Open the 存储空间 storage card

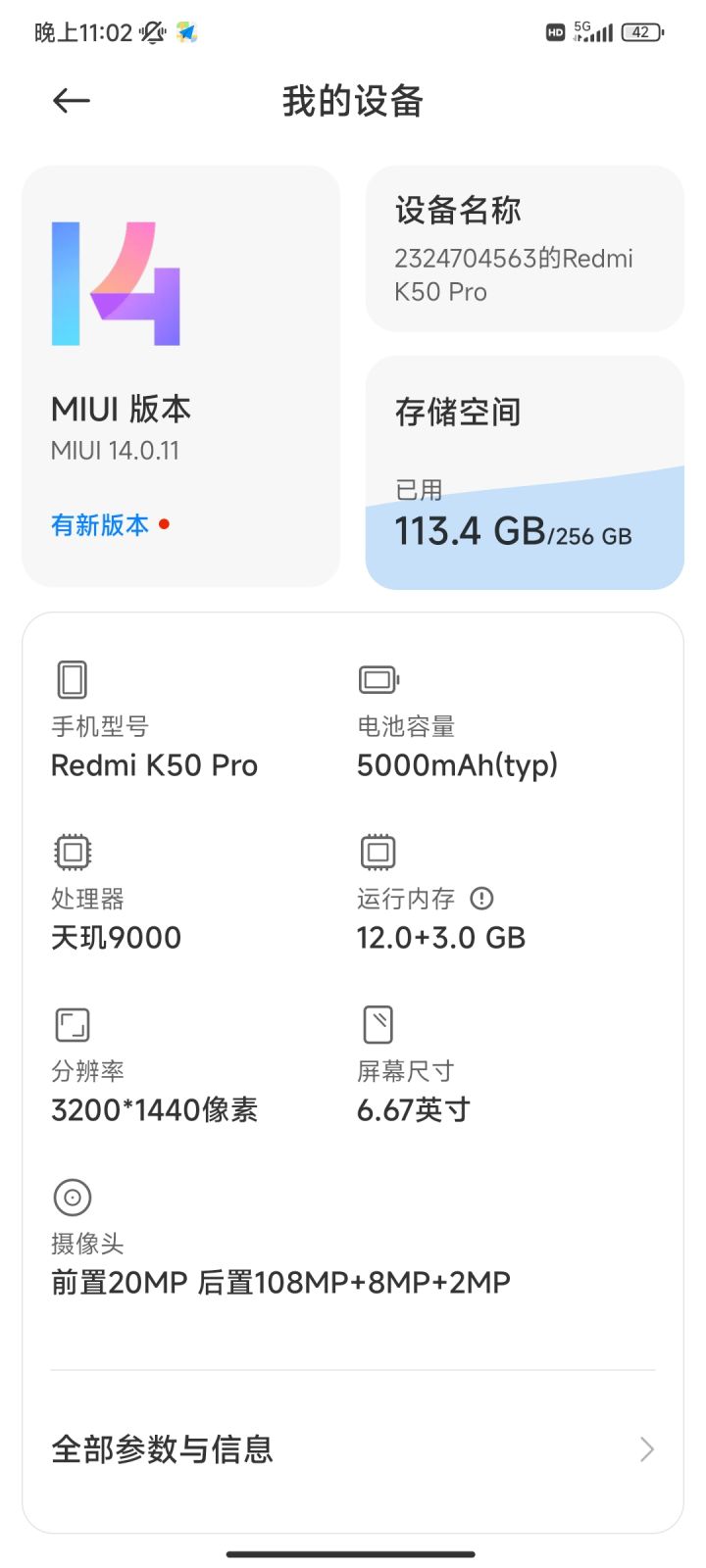click(525, 412)
